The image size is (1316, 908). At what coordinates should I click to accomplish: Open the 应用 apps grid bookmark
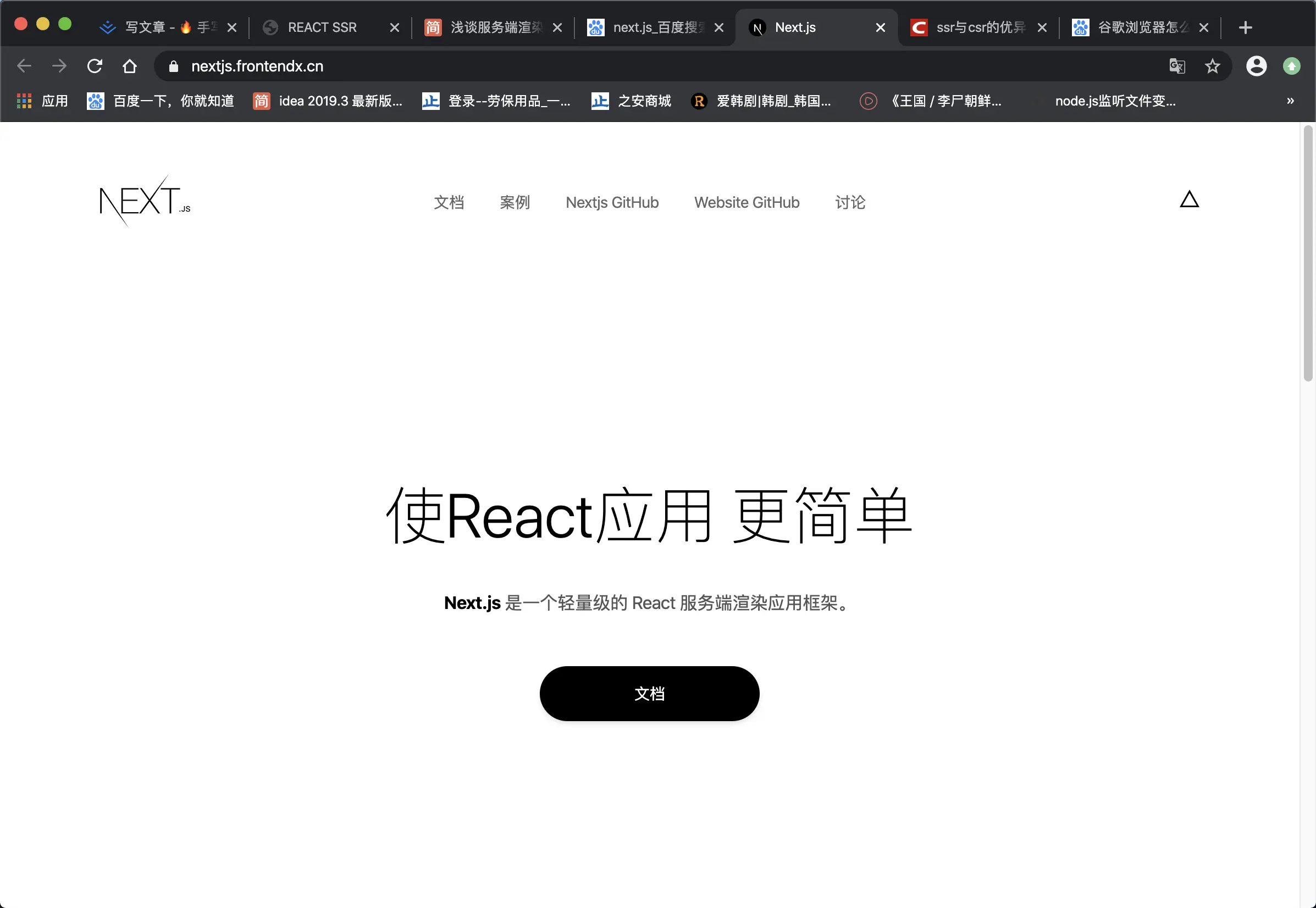[x=42, y=101]
